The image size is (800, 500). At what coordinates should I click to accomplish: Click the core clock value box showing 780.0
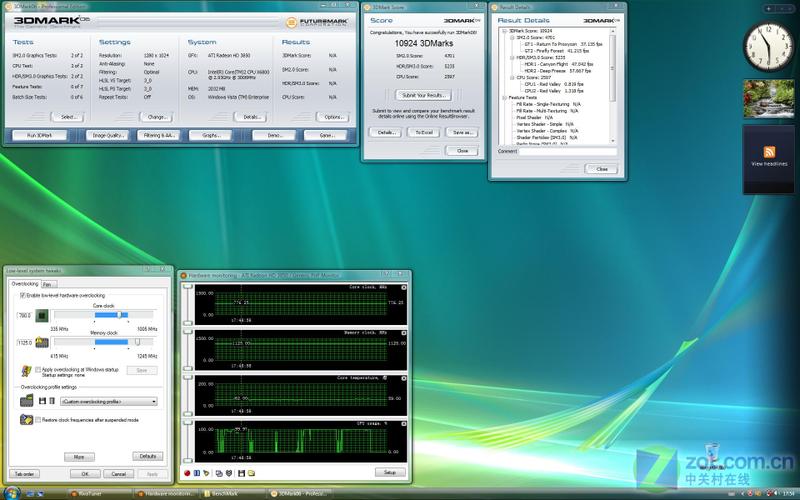[x=24, y=316]
